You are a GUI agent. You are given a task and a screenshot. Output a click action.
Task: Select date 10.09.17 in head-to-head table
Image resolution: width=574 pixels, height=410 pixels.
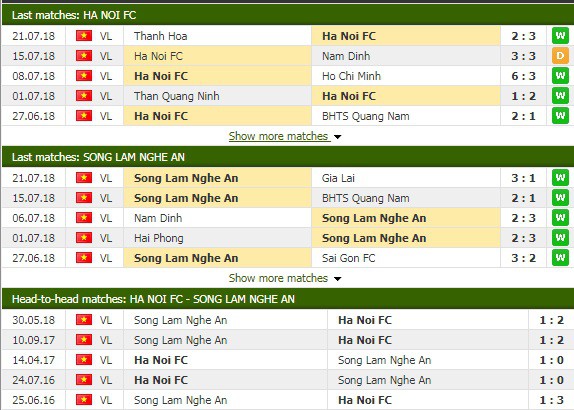(33, 340)
